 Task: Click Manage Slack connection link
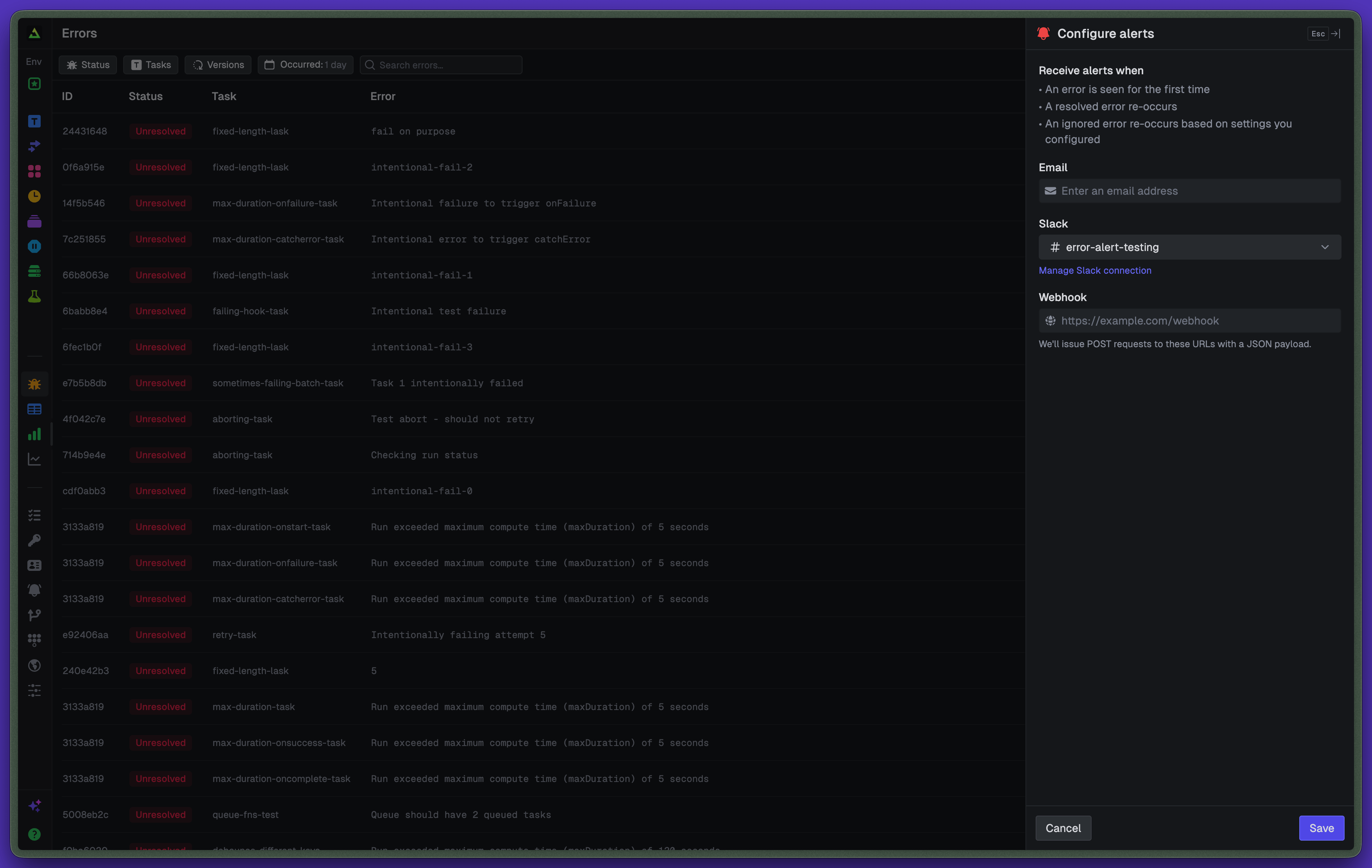(x=1095, y=271)
